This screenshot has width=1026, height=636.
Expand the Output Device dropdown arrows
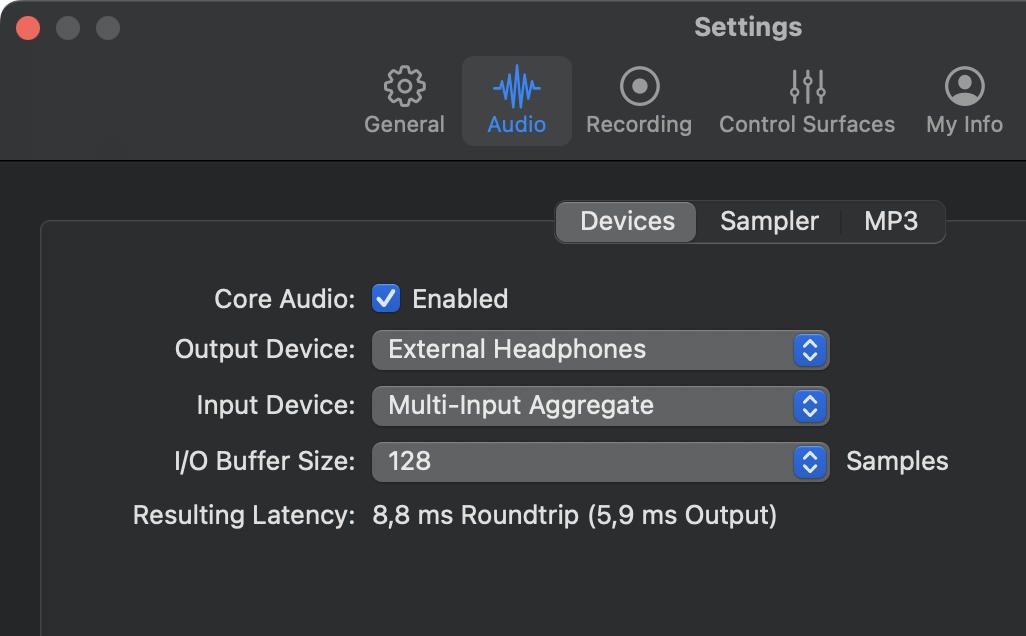point(810,350)
